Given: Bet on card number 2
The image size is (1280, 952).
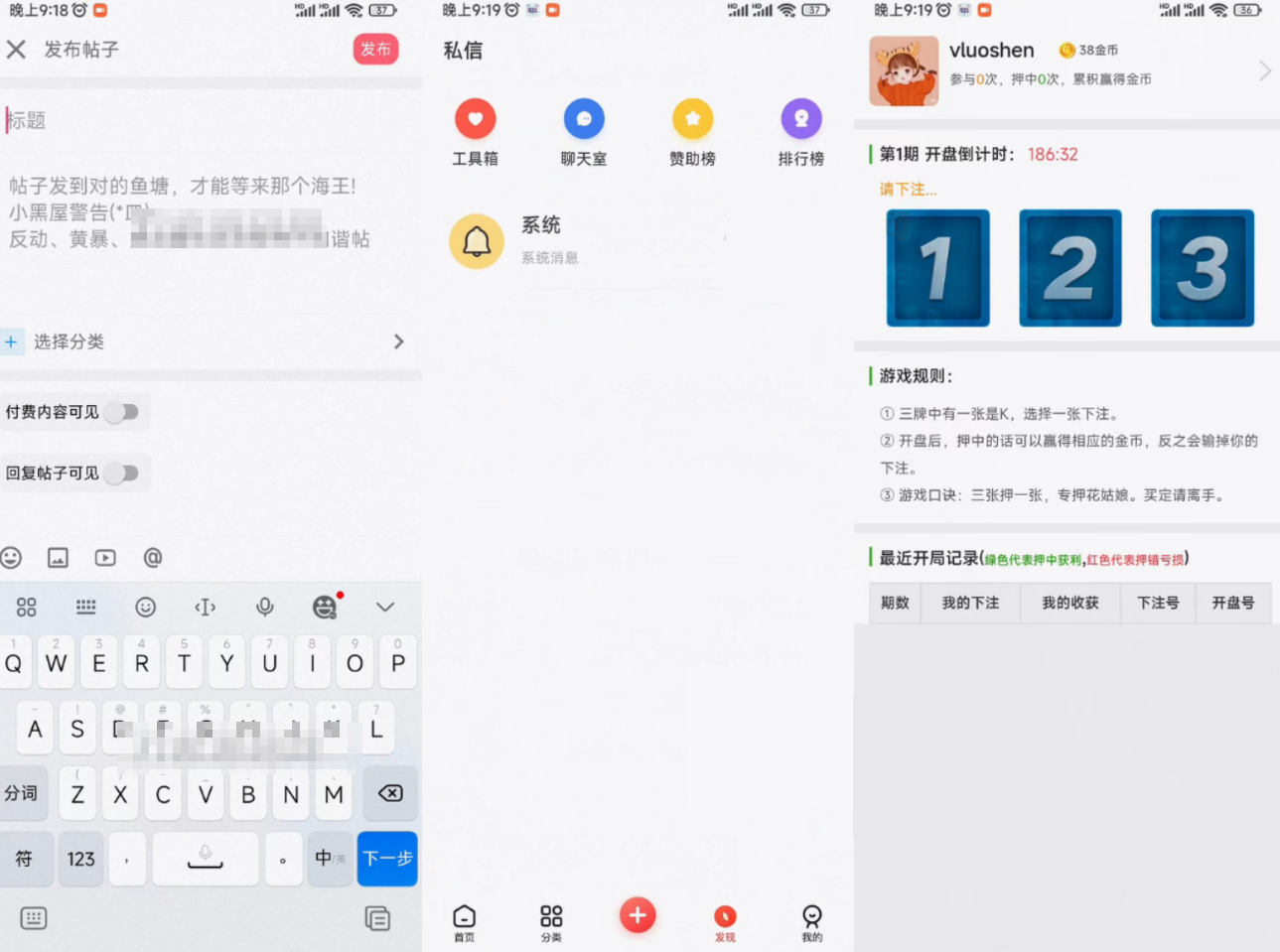Looking at the screenshot, I should click(1069, 268).
